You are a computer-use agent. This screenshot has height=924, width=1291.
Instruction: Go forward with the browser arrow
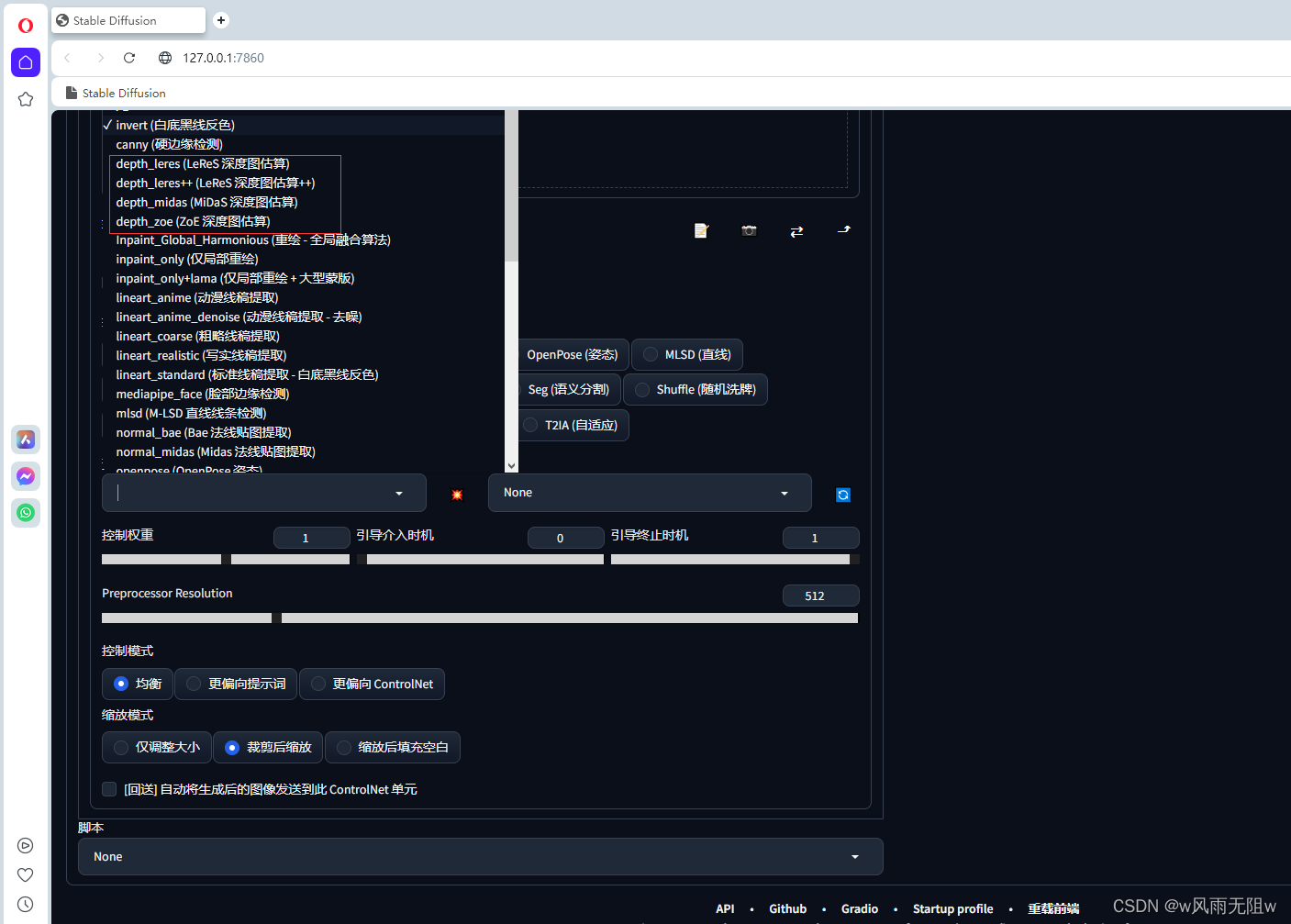(100, 58)
